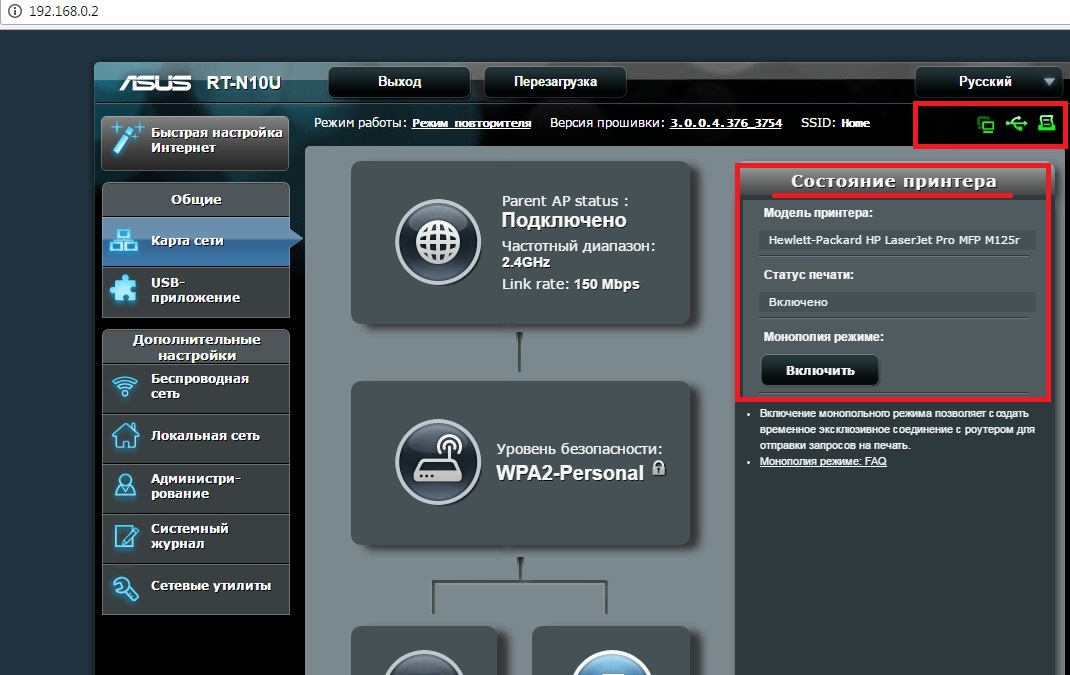Click the Выход logout button
The width and height of the screenshot is (1070, 675).
(x=399, y=82)
